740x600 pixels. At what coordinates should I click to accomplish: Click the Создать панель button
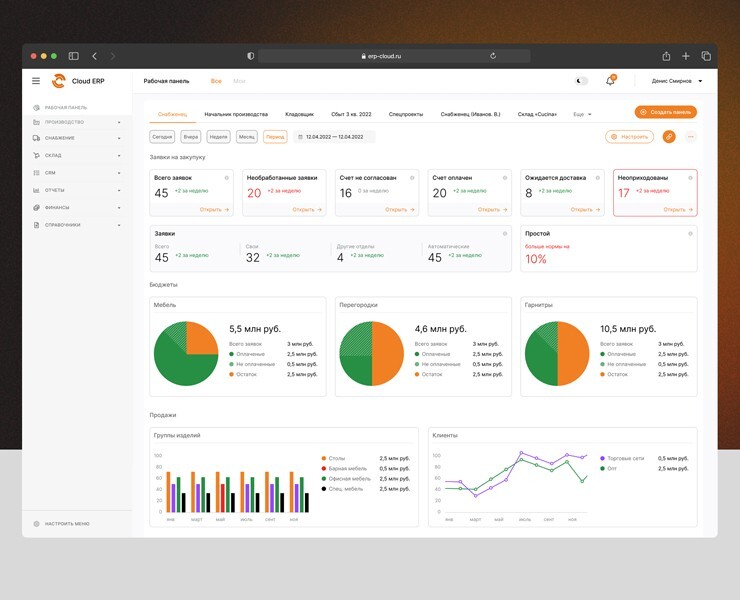tap(665, 112)
